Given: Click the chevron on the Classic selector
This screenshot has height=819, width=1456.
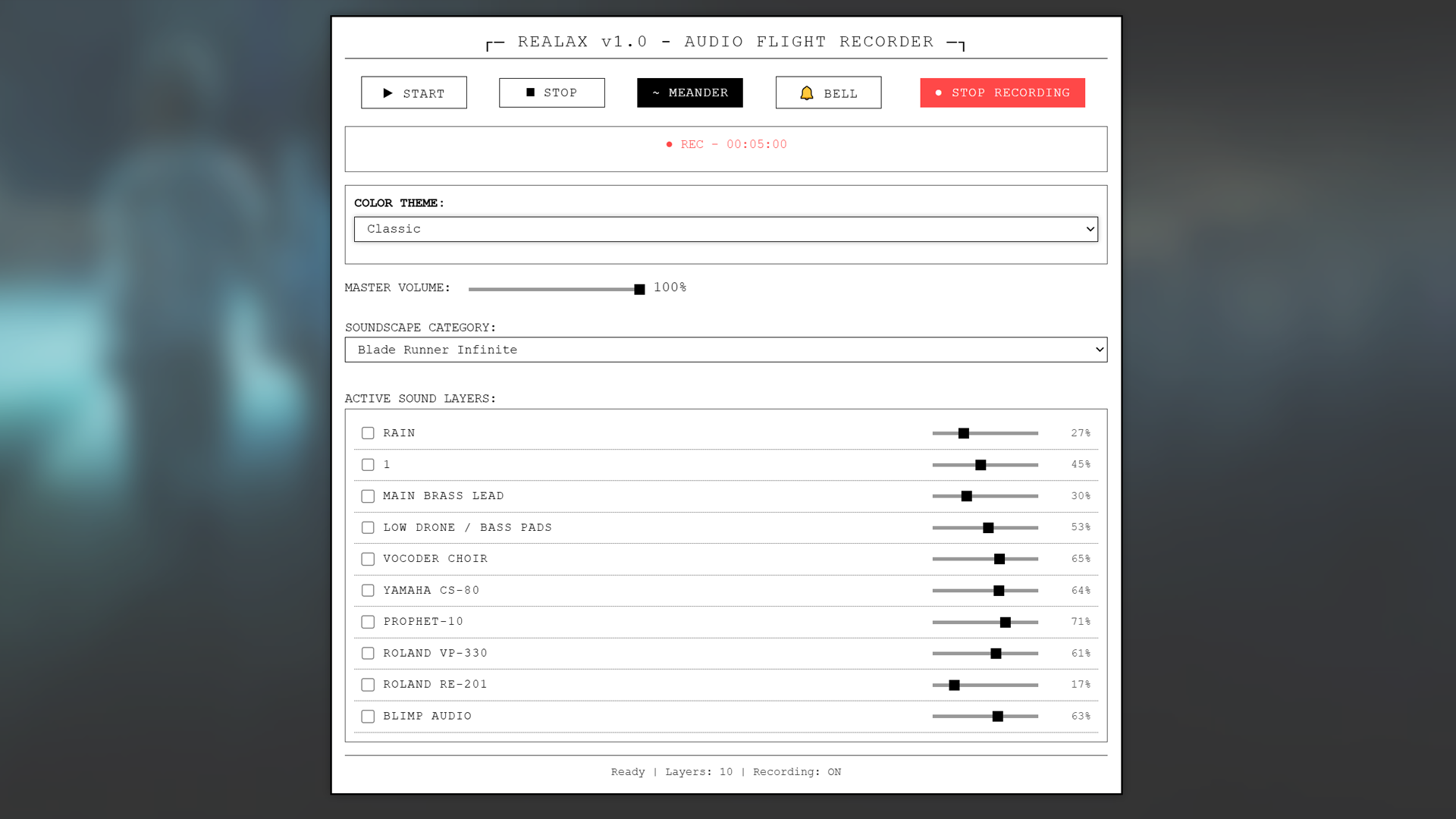Looking at the screenshot, I should coord(1090,228).
